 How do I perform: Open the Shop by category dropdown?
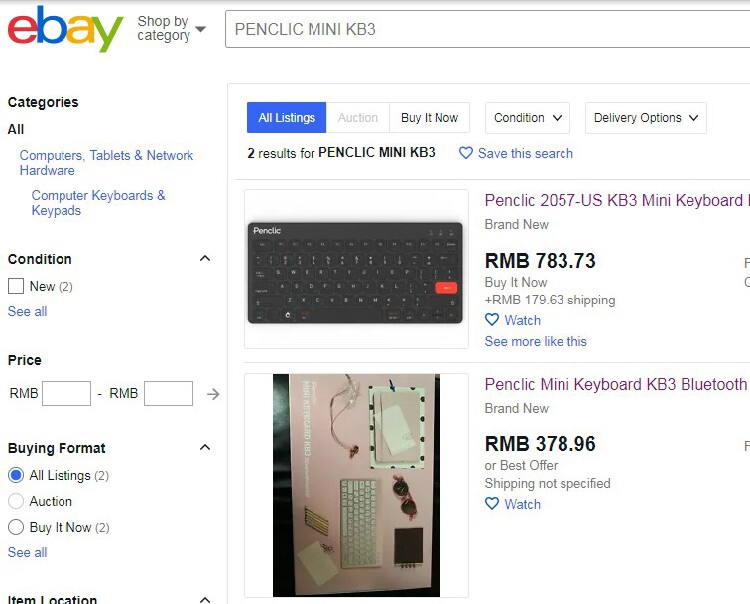click(171, 28)
